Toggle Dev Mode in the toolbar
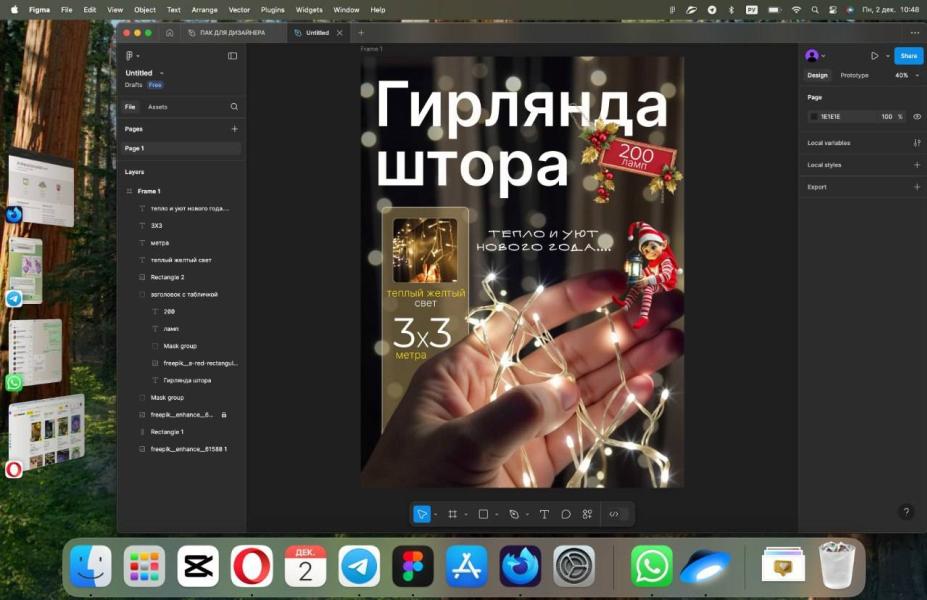This screenshot has height=600, width=927. pyautogui.click(x=614, y=514)
